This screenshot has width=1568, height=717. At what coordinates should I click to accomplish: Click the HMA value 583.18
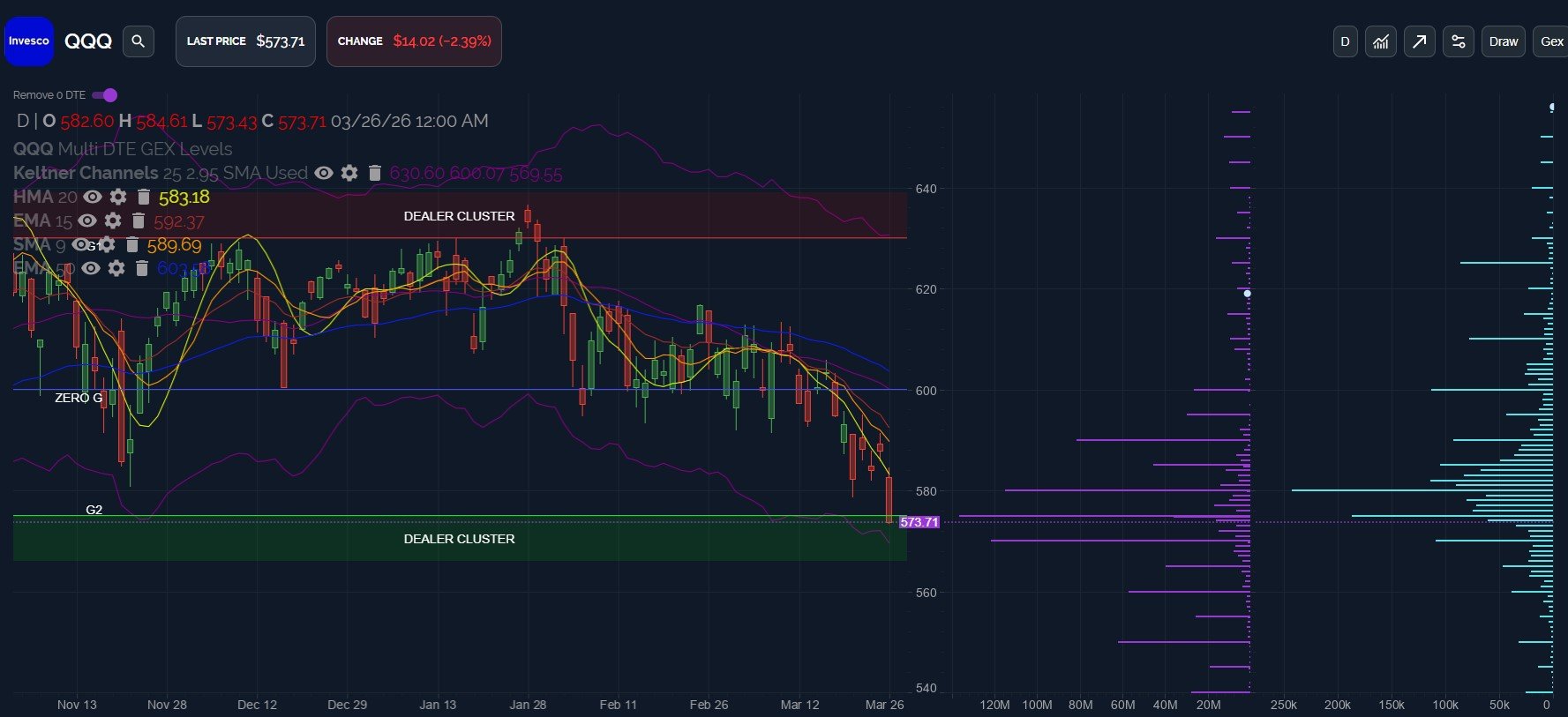coord(184,197)
